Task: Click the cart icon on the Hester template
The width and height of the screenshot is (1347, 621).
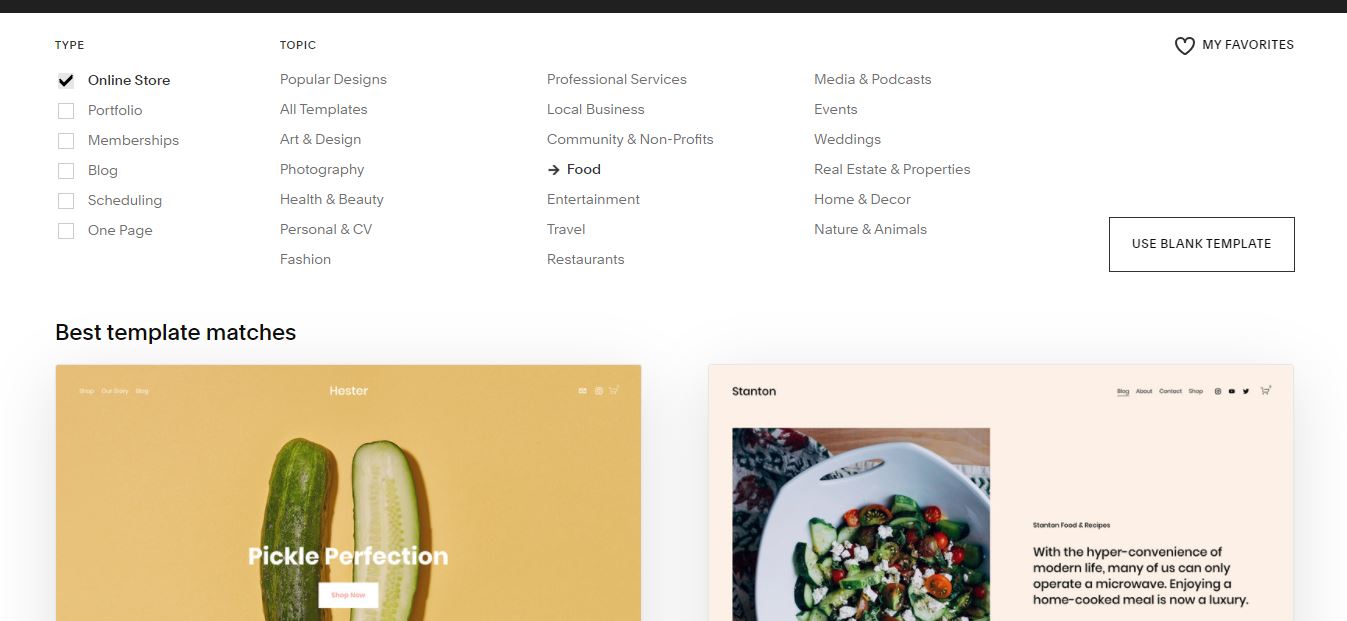Action: [x=613, y=390]
